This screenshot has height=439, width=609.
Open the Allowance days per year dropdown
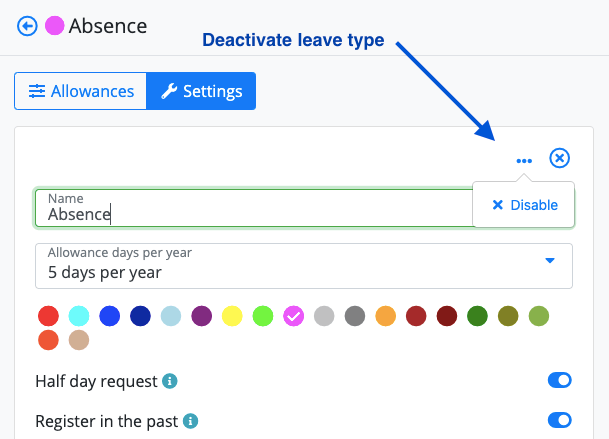pos(304,266)
